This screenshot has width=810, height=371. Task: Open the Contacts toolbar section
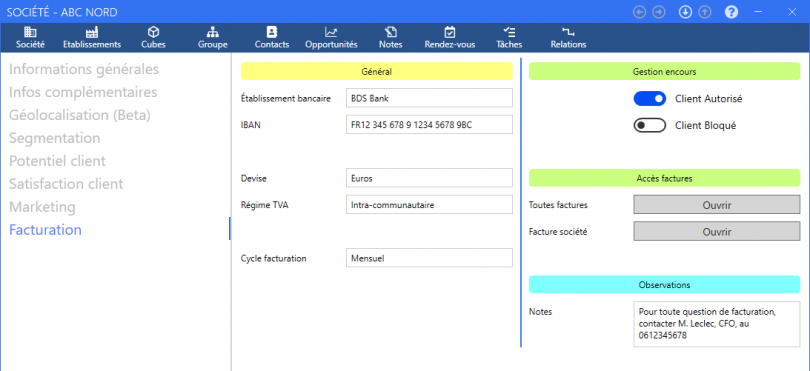[x=272, y=38]
